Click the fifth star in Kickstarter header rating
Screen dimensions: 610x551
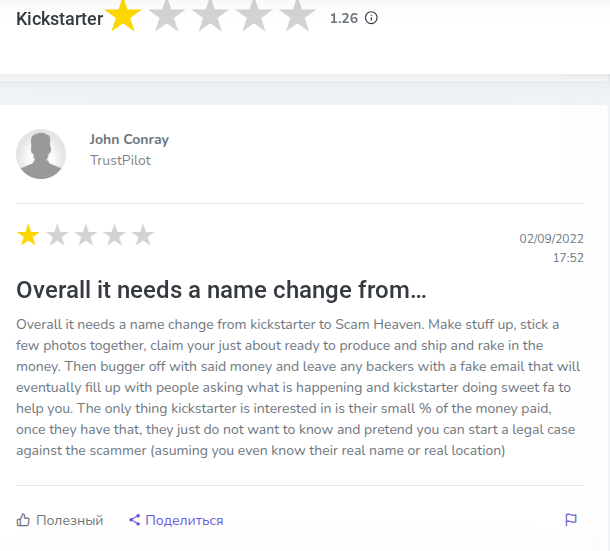297,16
